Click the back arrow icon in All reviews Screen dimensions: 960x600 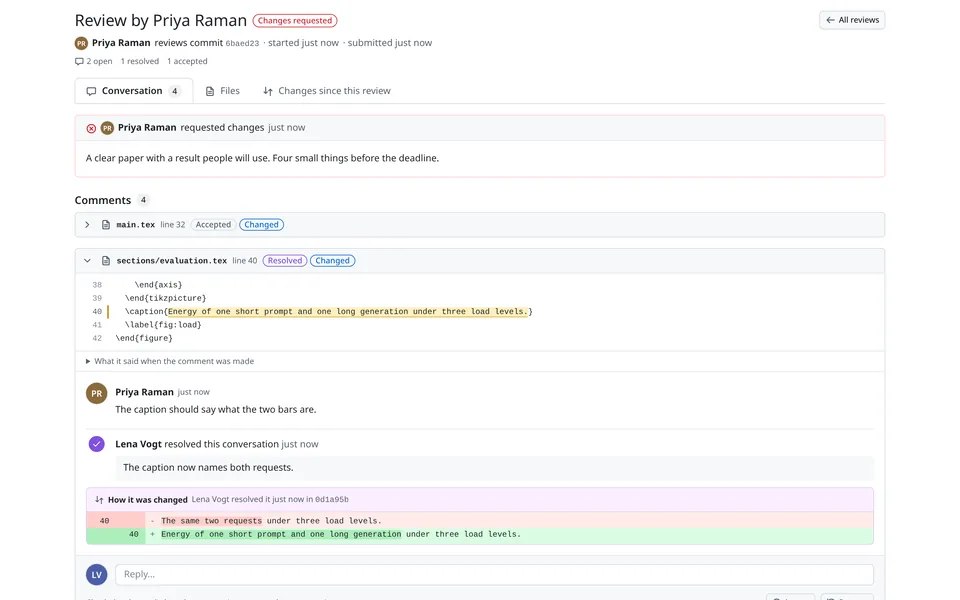[830, 20]
